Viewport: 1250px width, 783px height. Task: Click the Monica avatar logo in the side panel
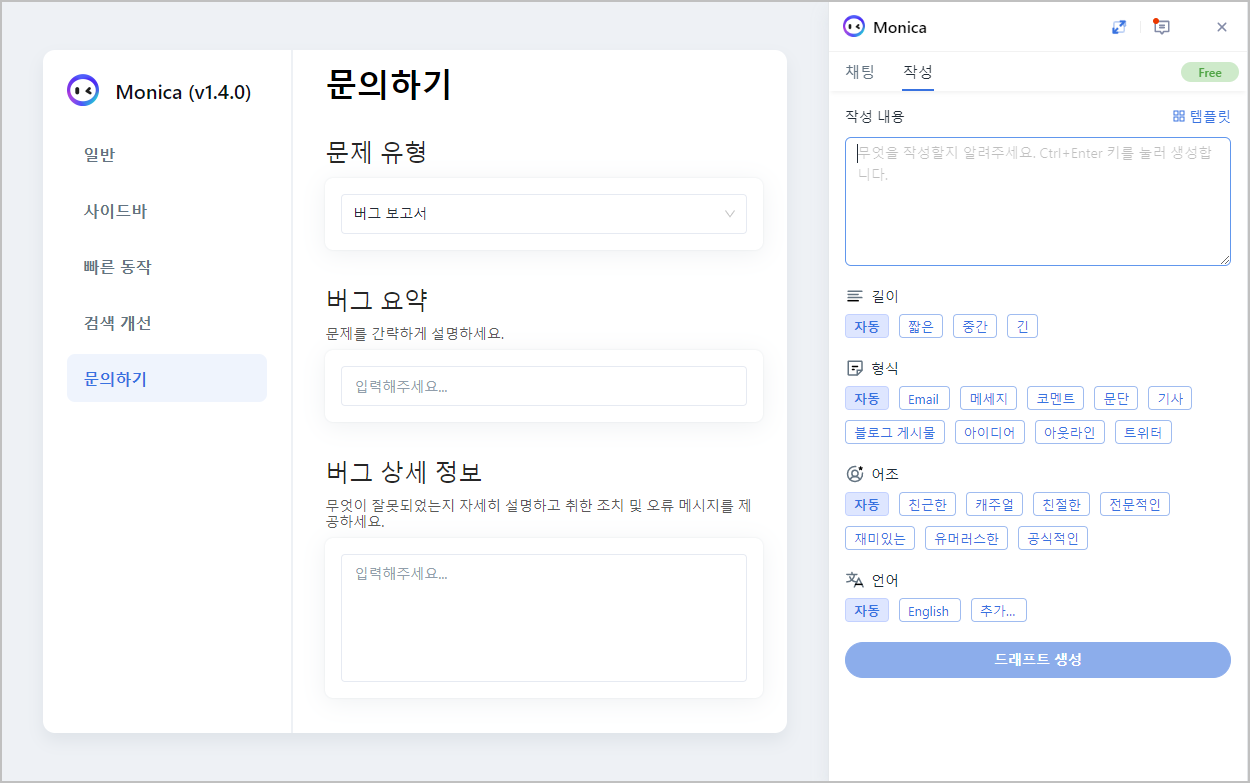853,27
